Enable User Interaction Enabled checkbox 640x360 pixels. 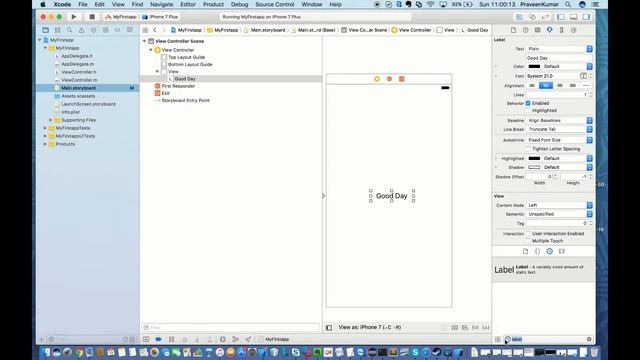pos(528,234)
